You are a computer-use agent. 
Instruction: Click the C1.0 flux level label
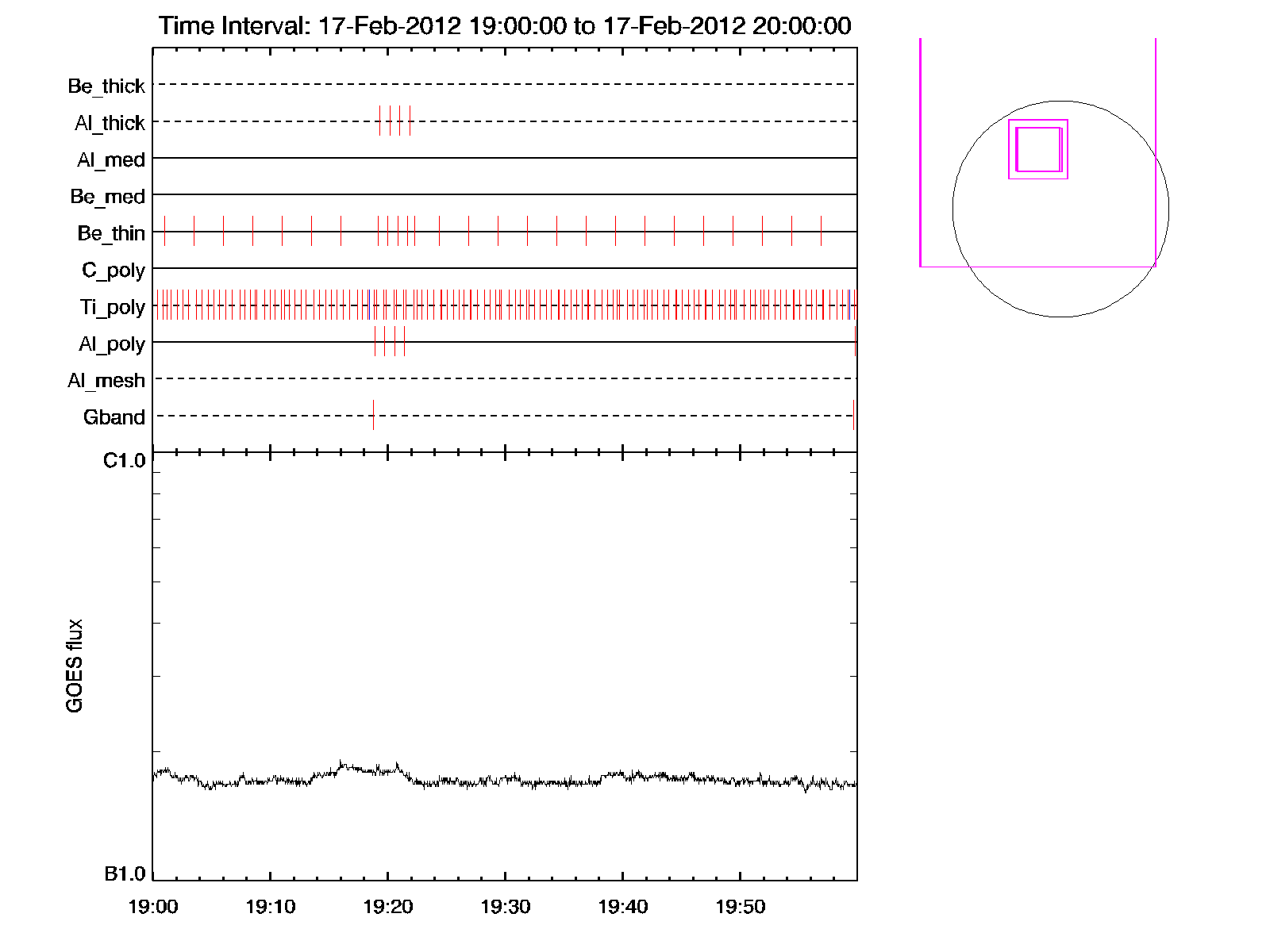pyautogui.click(x=125, y=461)
